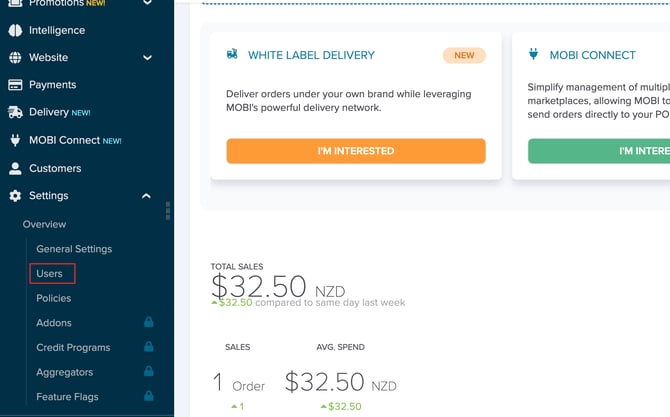The image size is (670, 417).
Task: Click the lock icon beside Addons
Action: click(x=148, y=323)
